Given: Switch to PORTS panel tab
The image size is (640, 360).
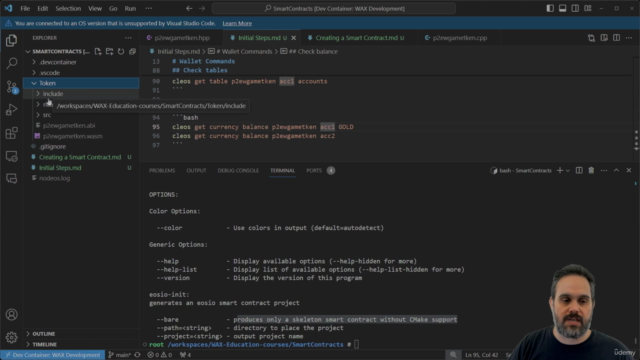Looking at the screenshot, I should tap(320, 170).
